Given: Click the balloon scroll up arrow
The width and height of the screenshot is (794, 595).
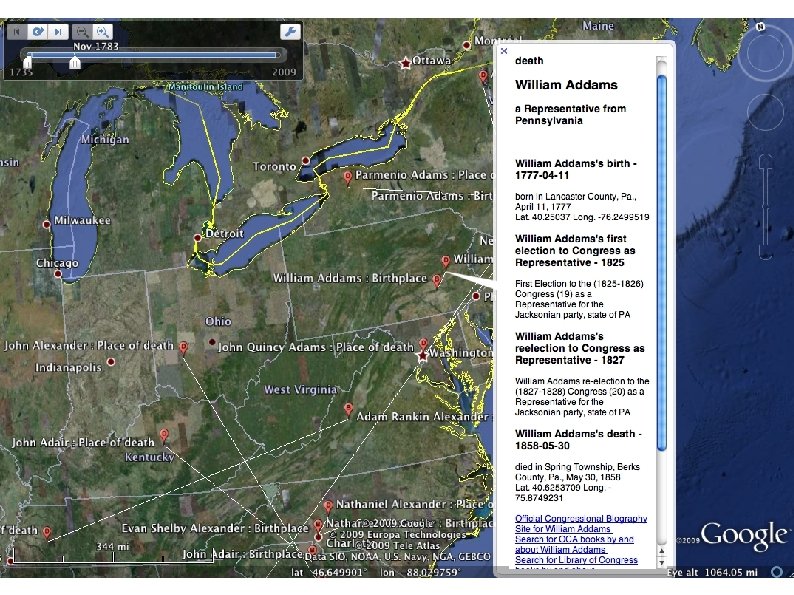Looking at the screenshot, I should [662, 551].
